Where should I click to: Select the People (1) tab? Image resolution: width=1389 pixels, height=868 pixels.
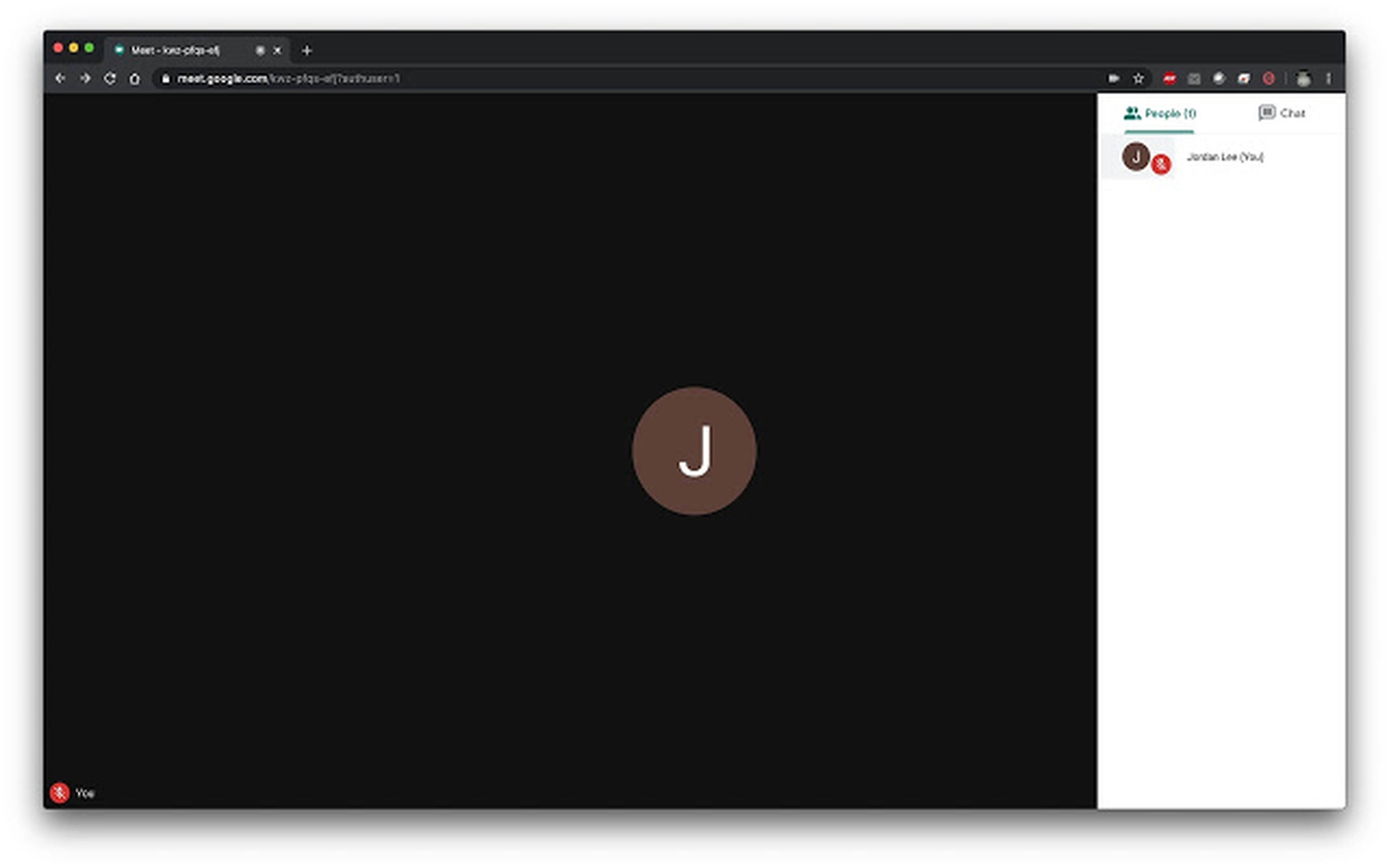click(1159, 113)
